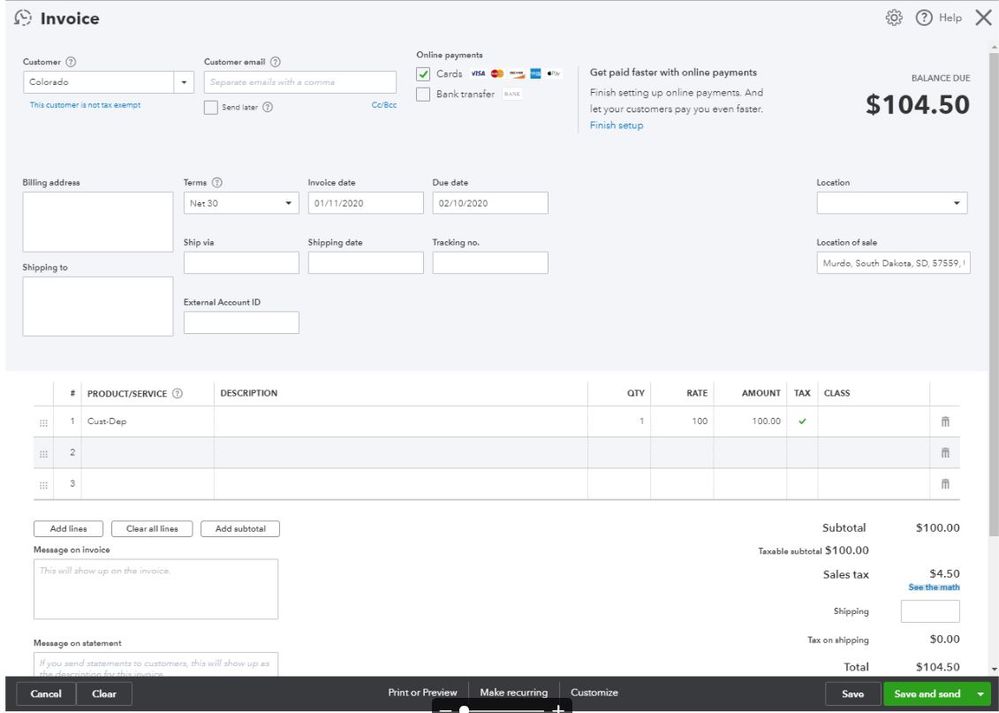This screenshot has width=999, height=713.
Task: Open the Cc/Bcc link
Action: [x=384, y=105]
